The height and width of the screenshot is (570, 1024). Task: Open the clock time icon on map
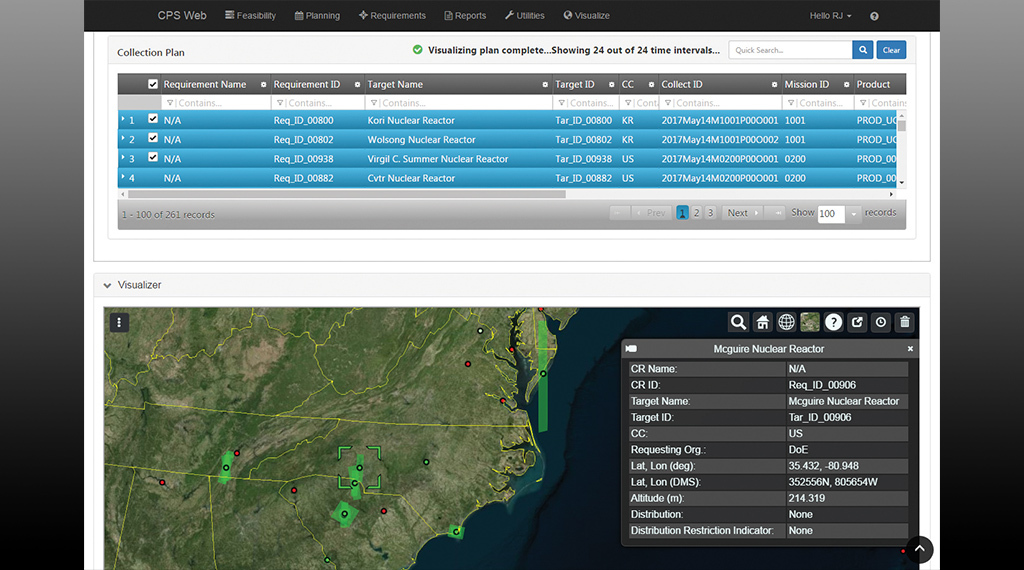coord(881,322)
